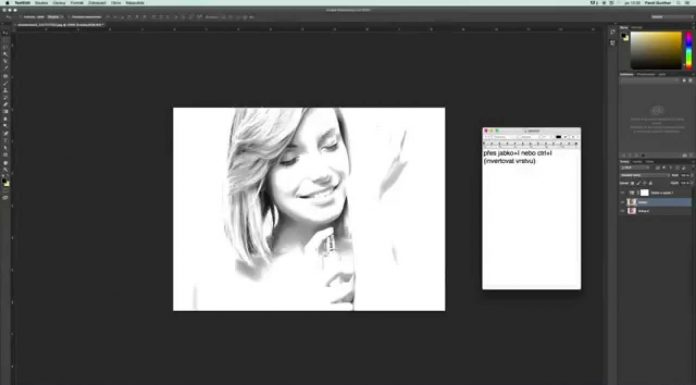Select the Dodge tool

point(5,126)
